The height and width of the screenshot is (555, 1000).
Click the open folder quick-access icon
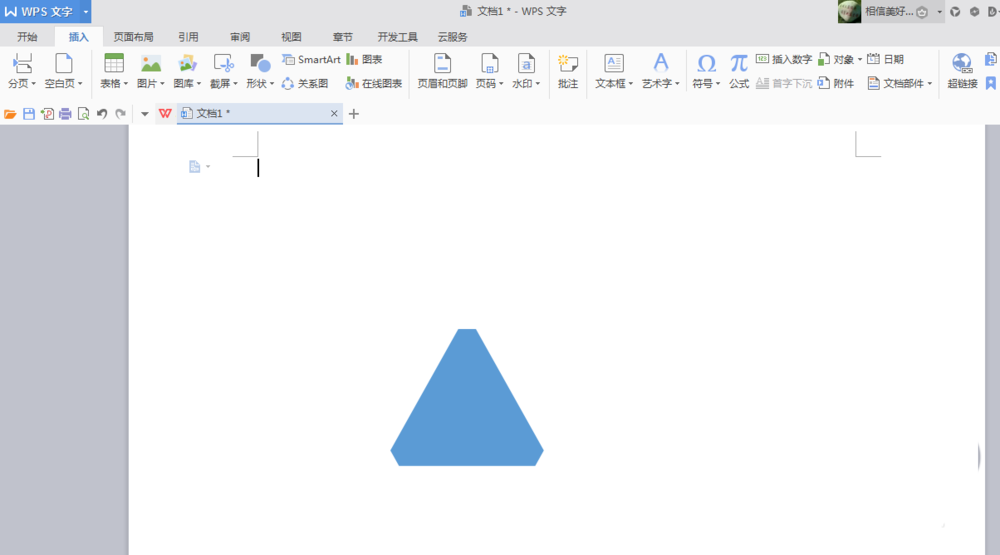10,114
